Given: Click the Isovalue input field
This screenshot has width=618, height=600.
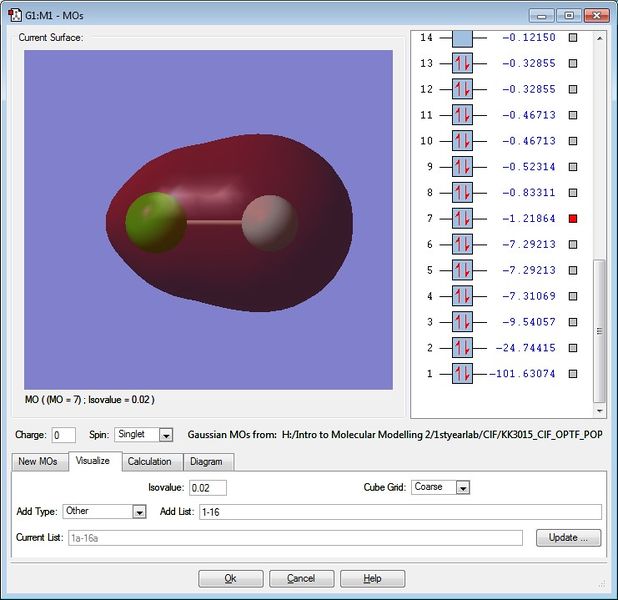Looking at the screenshot, I should 208,488.
